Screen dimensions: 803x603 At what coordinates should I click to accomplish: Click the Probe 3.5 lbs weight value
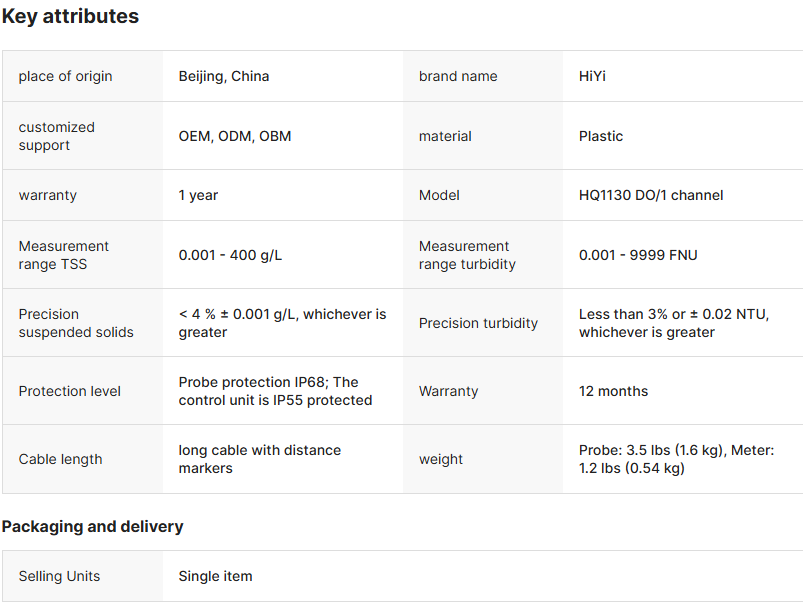coord(676,459)
